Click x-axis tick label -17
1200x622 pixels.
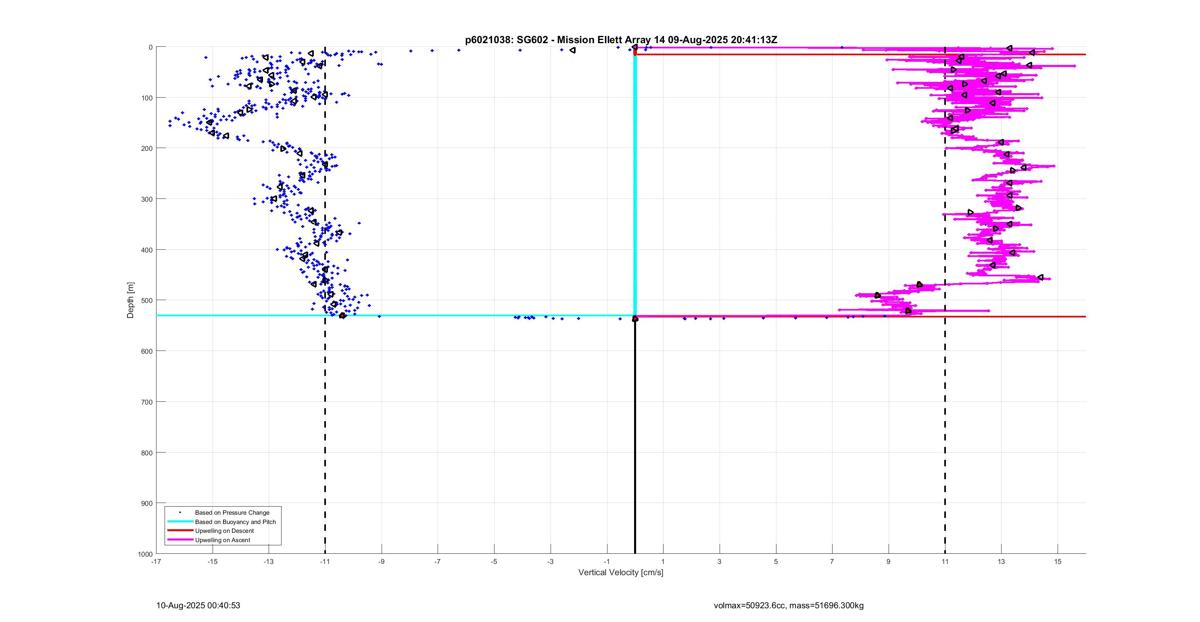point(156,562)
